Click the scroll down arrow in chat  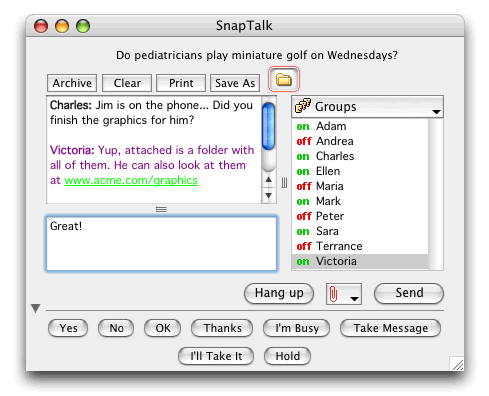point(268,195)
